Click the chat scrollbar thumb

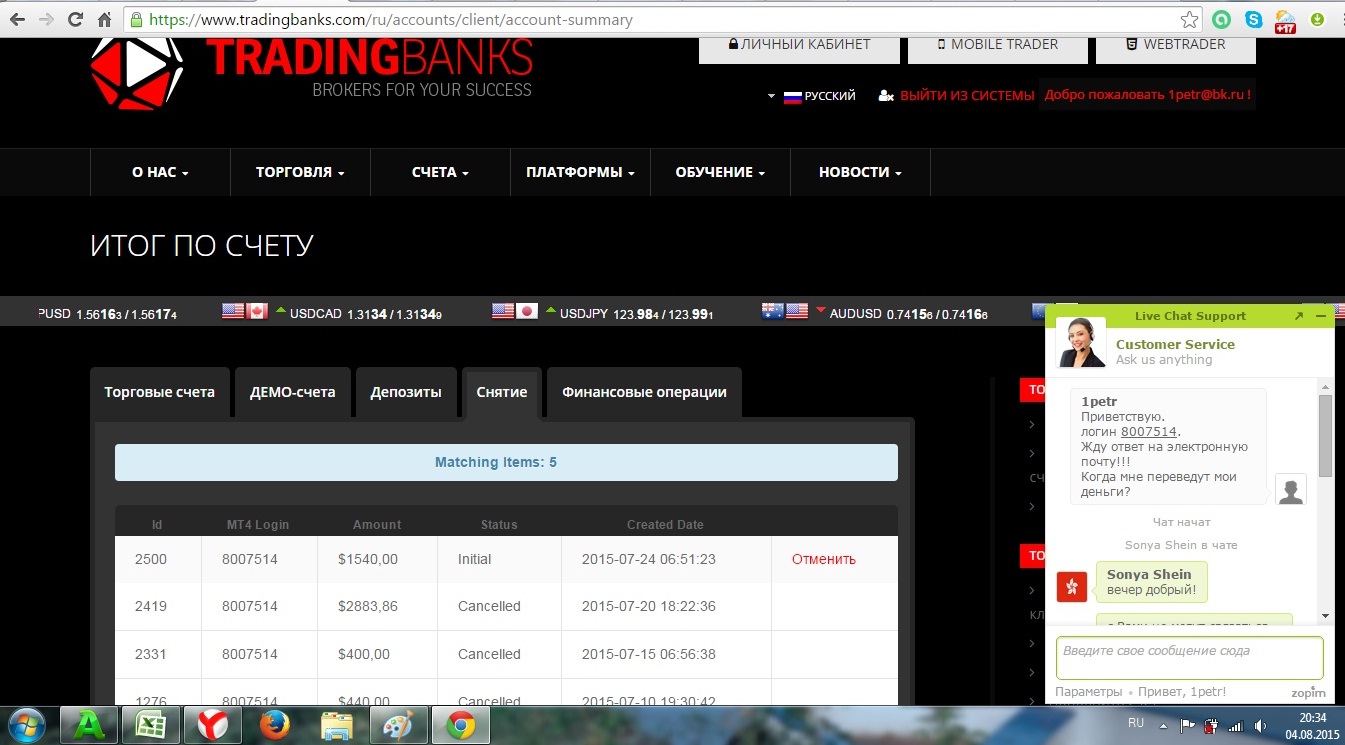(1325, 435)
